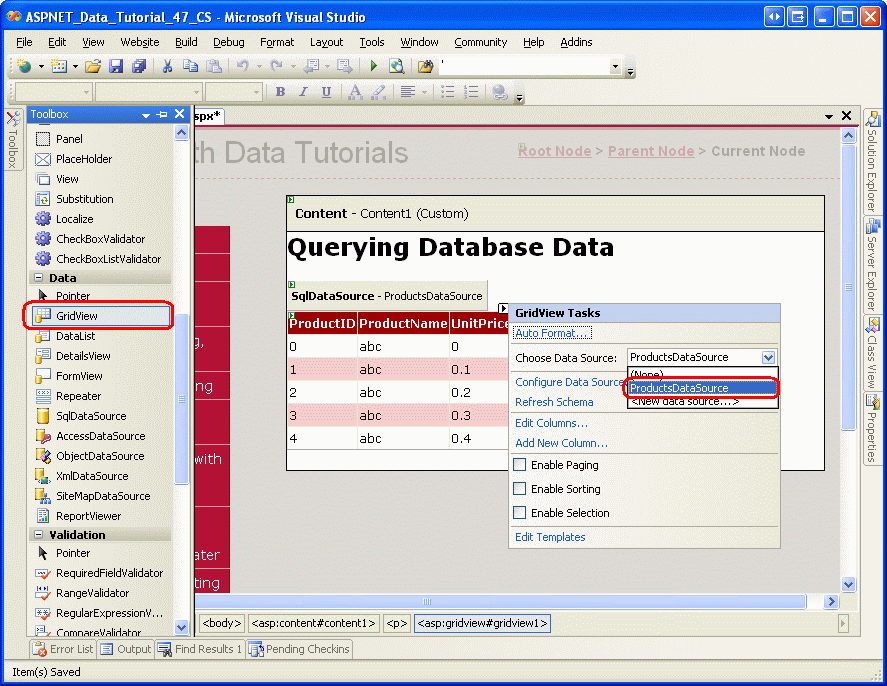Image resolution: width=887 pixels, height=686 pixels.
Task: Click the Edit Columns link
Action: [551, 423]
